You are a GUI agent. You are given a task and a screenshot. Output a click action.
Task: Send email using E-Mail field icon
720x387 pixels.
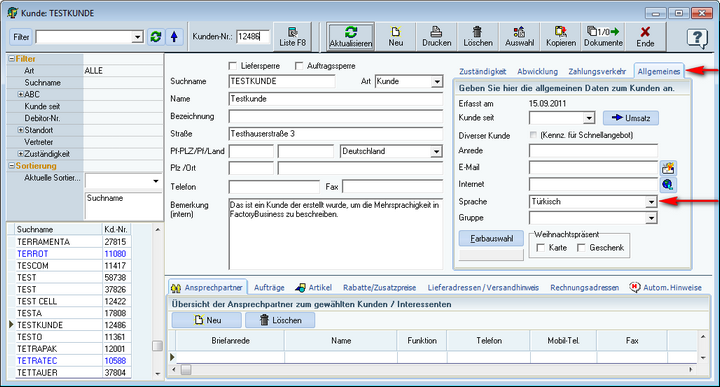point(668,168)
